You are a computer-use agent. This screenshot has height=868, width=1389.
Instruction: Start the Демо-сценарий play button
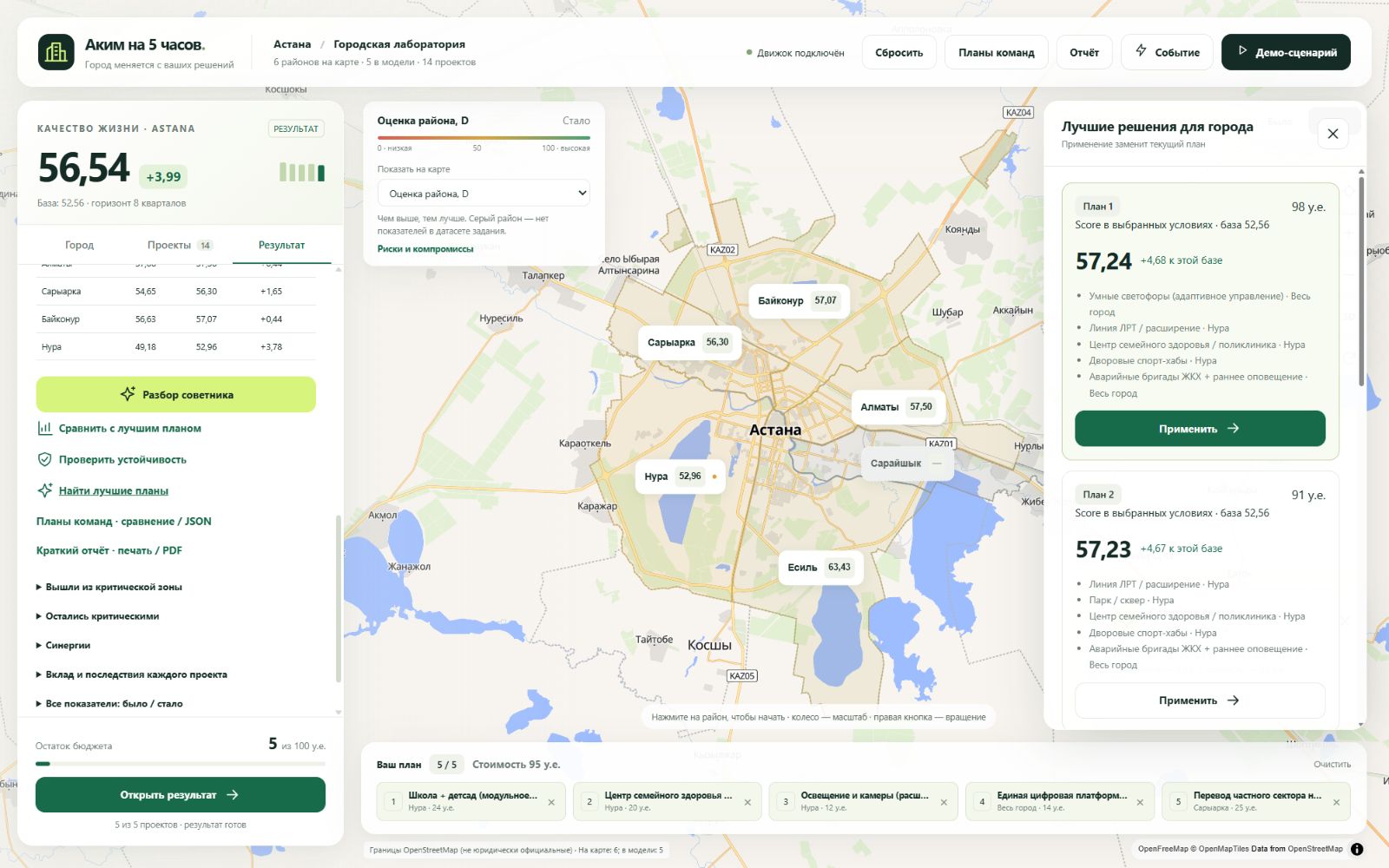pos(1286,52)
